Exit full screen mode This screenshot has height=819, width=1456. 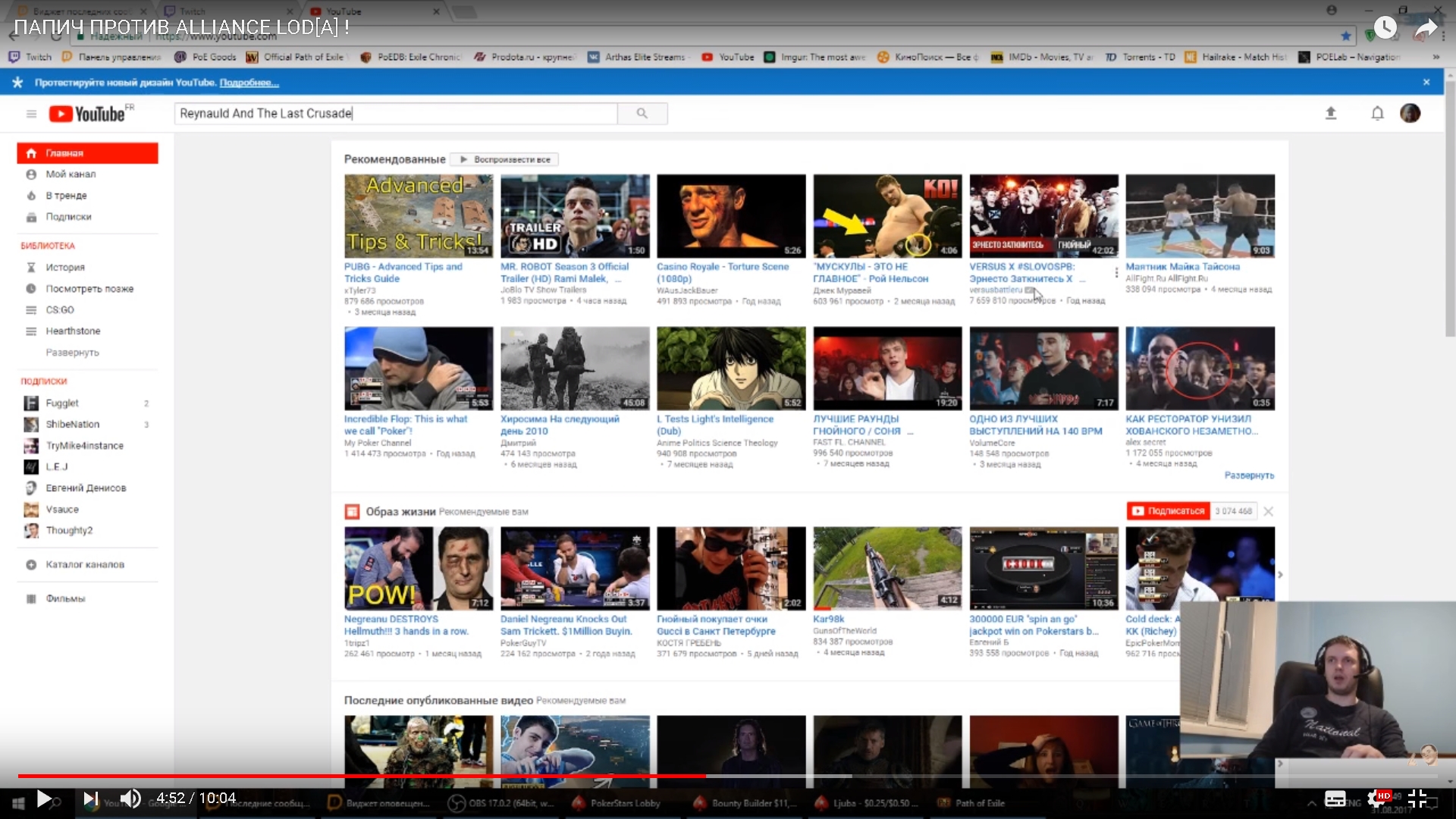[x=1417, y=799]
